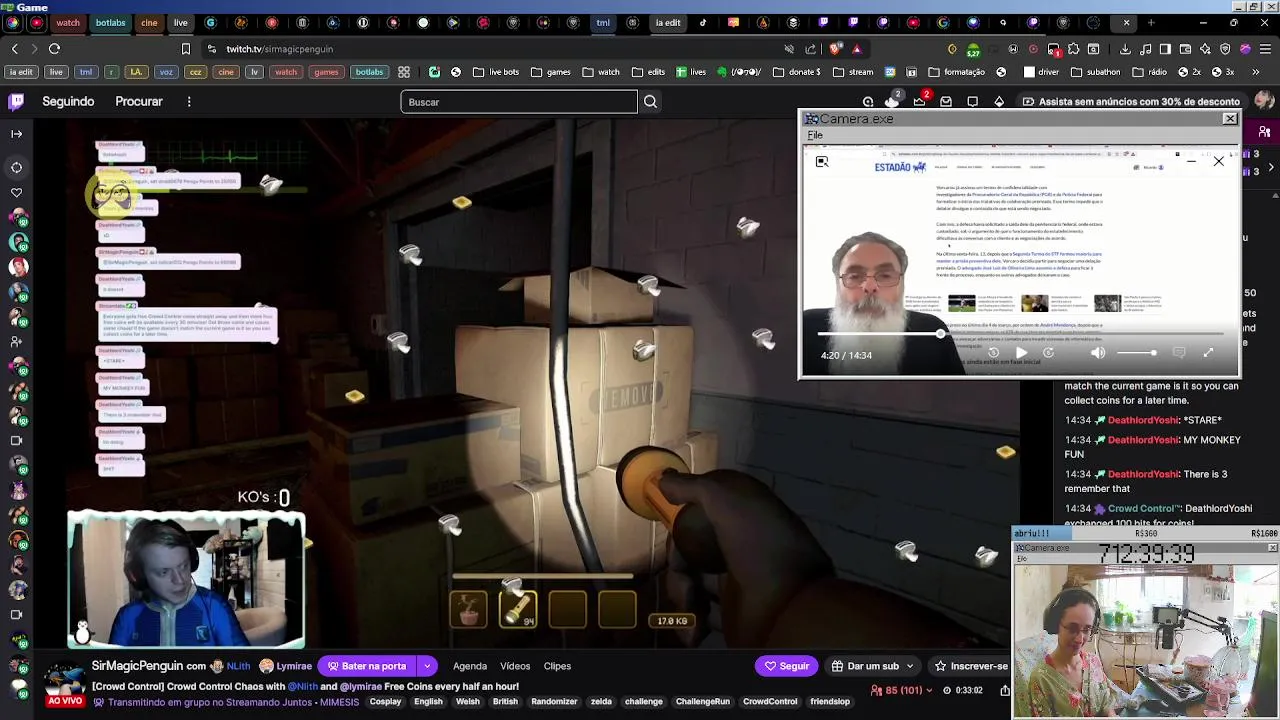Reload the page with the refresh icon

(x=54, y=48)
